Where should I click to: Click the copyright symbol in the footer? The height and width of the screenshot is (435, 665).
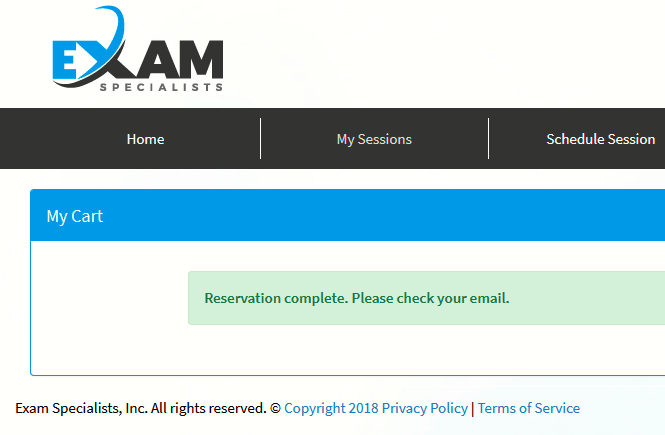click(x=275, y=408)
